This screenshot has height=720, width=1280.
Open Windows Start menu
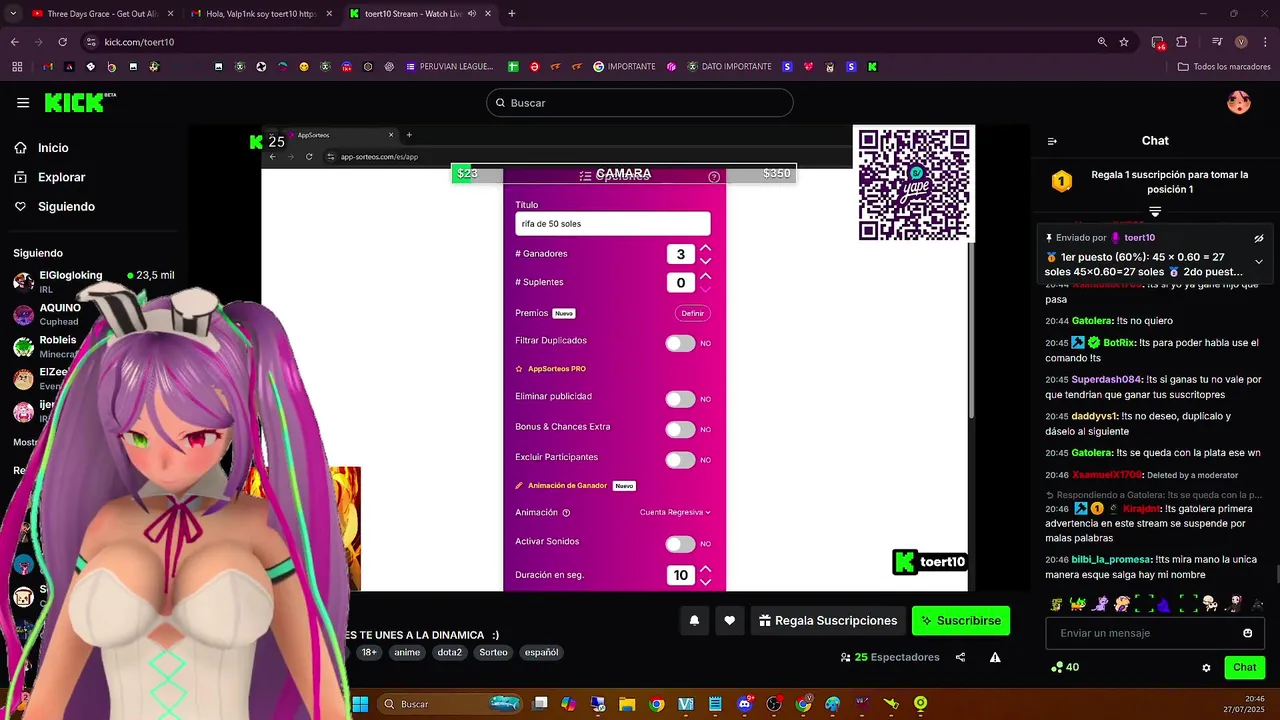click(360, 704)
